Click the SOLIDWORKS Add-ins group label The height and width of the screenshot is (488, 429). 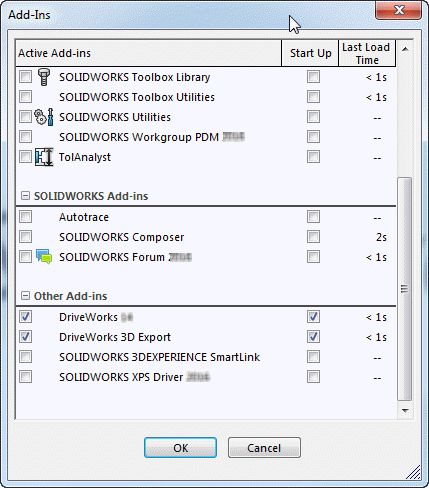91,196
